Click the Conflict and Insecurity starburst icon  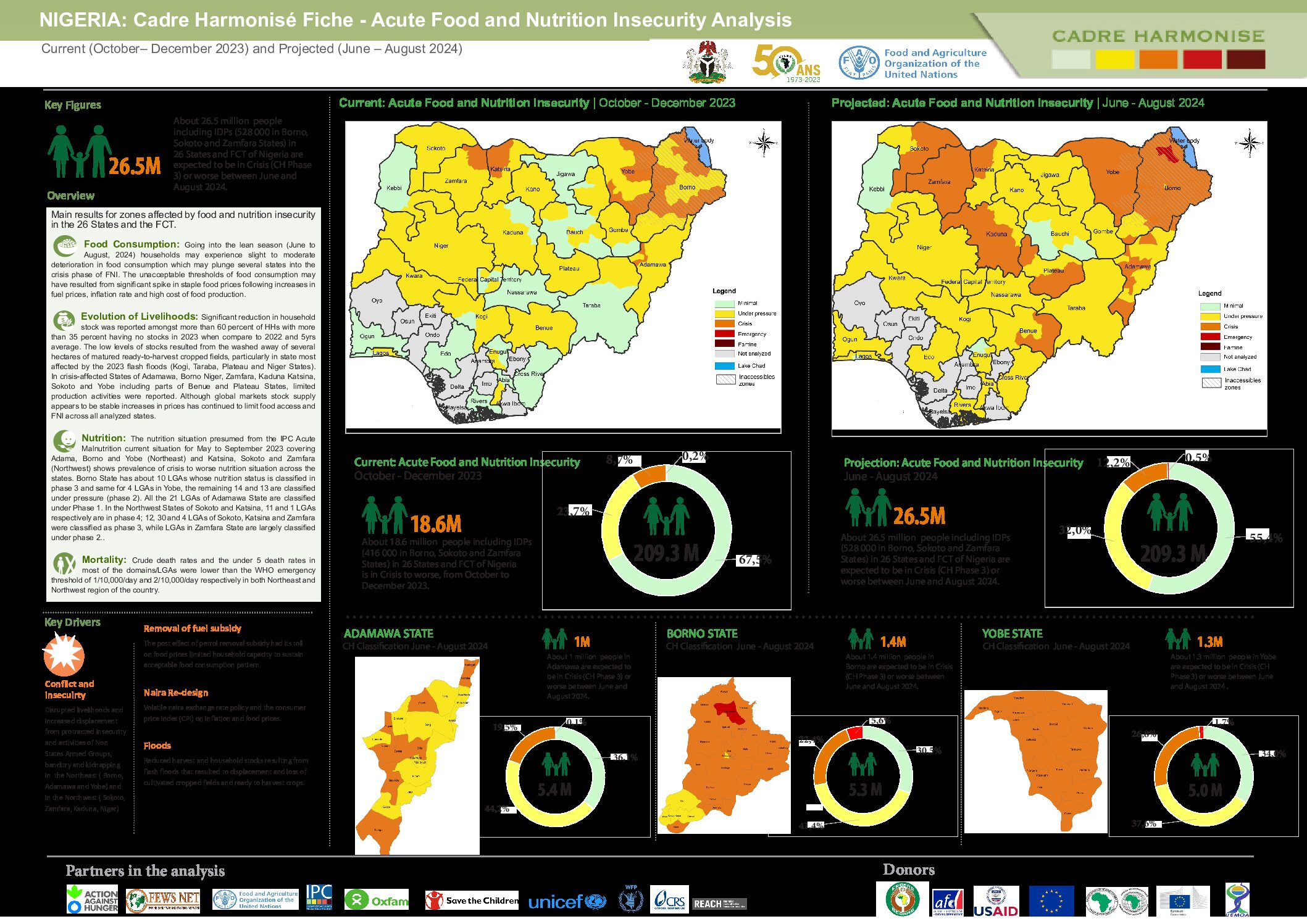pos(64,654)
